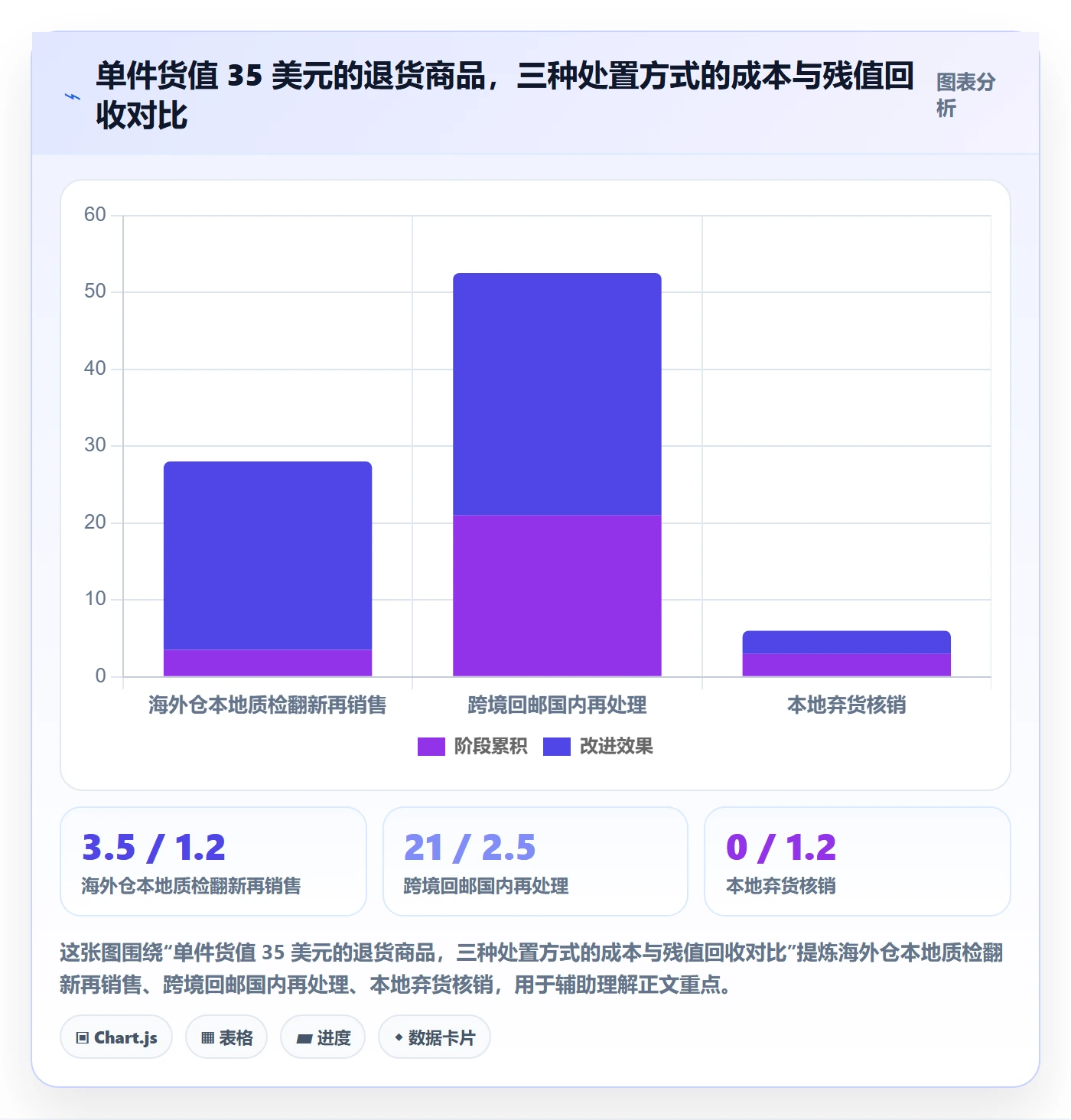Open the 21 / 2.5 data card

click(x=535, y=861)
